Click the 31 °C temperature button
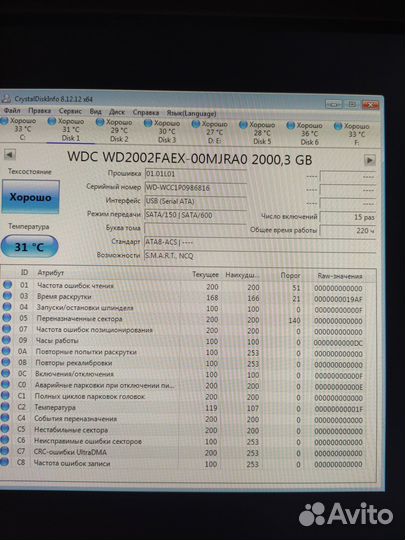 30,247
